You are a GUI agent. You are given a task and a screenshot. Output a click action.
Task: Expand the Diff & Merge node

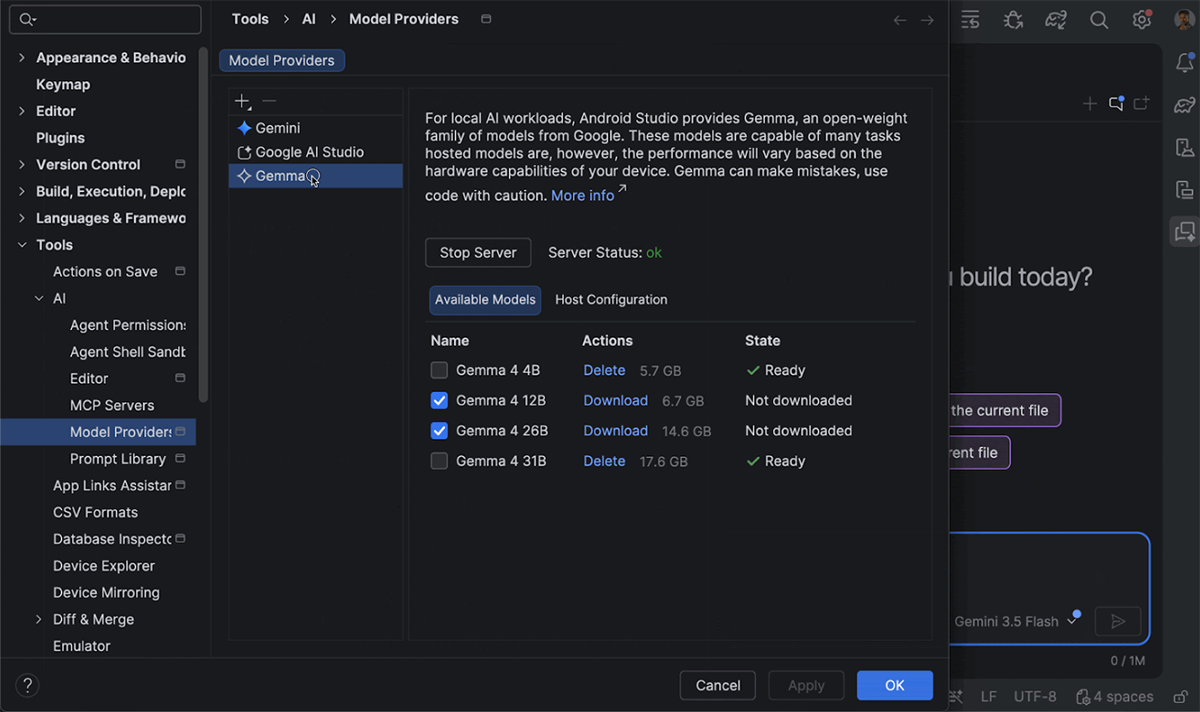click(39, 619)
